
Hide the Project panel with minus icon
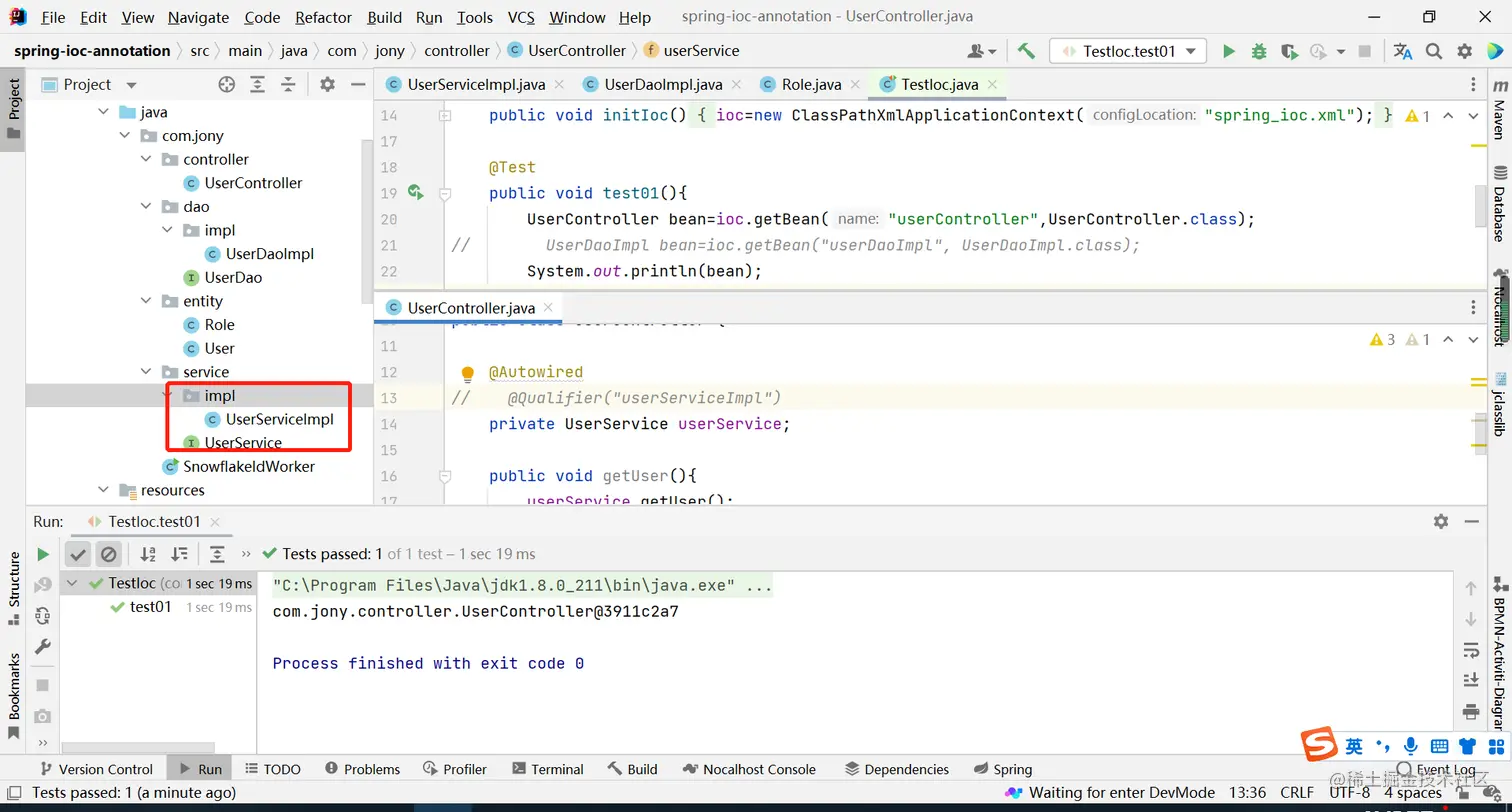357,85
